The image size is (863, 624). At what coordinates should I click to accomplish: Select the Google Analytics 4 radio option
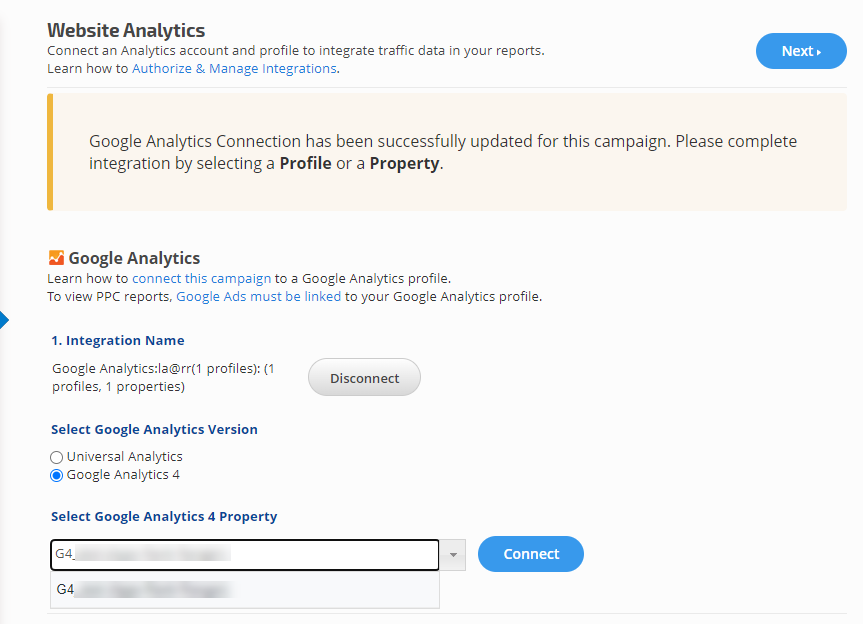coord(57,475)
